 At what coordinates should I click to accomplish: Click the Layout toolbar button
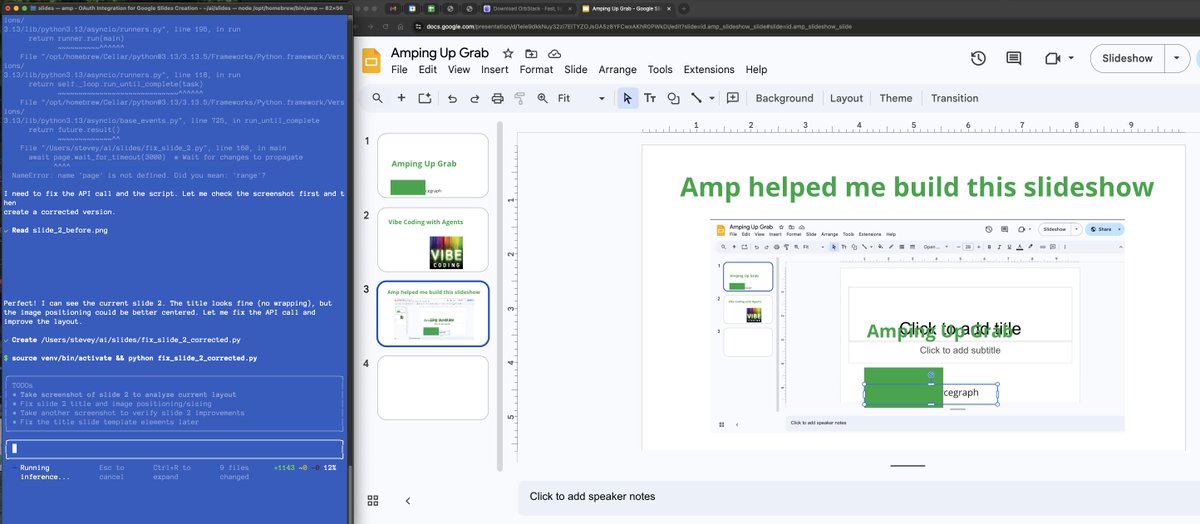click(x=846, y=98)
